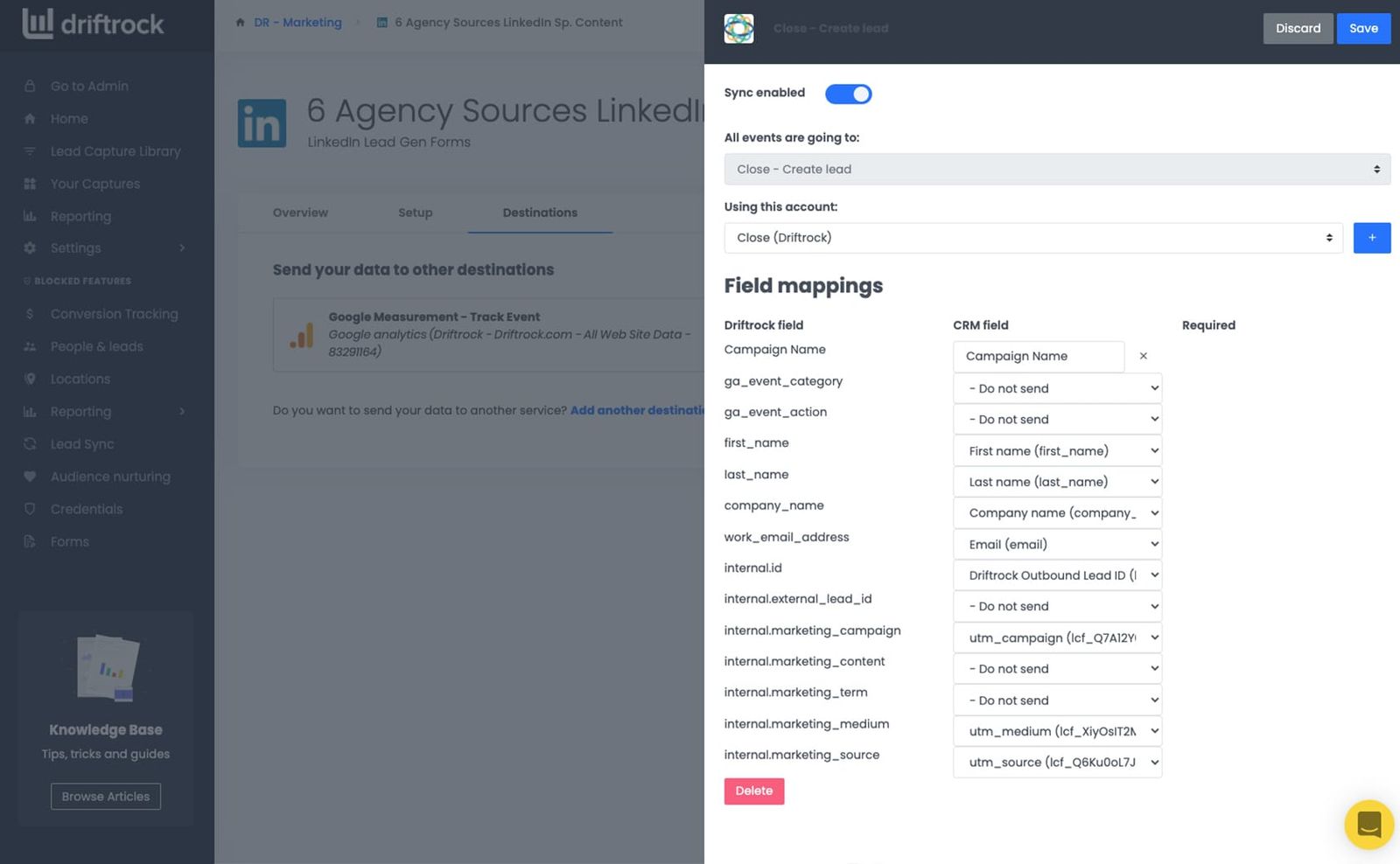The image size is (1400, 864).
Task: Click the Google Analytics destination icon
Action: click(302, 334)
